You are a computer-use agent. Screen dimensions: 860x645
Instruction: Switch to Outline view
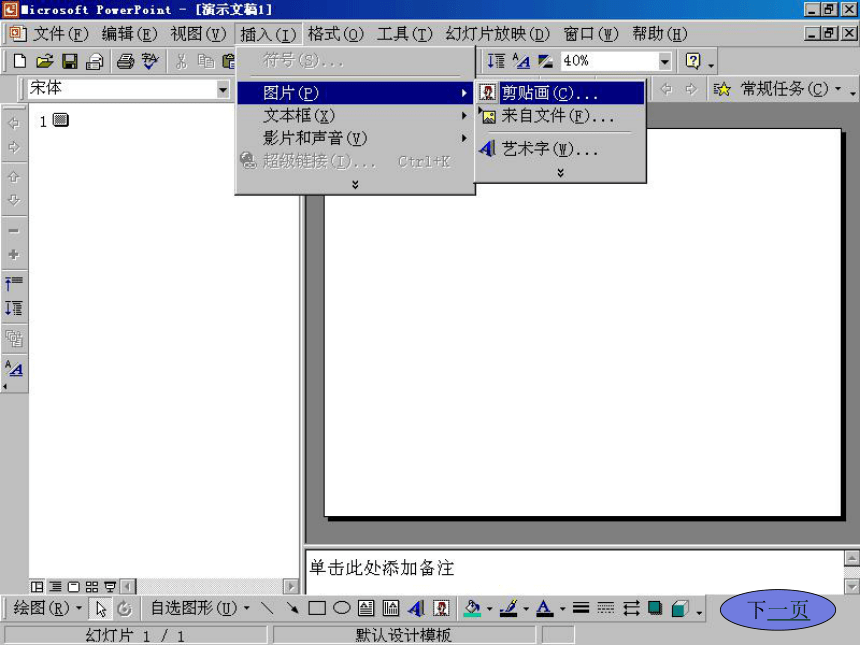55,587
